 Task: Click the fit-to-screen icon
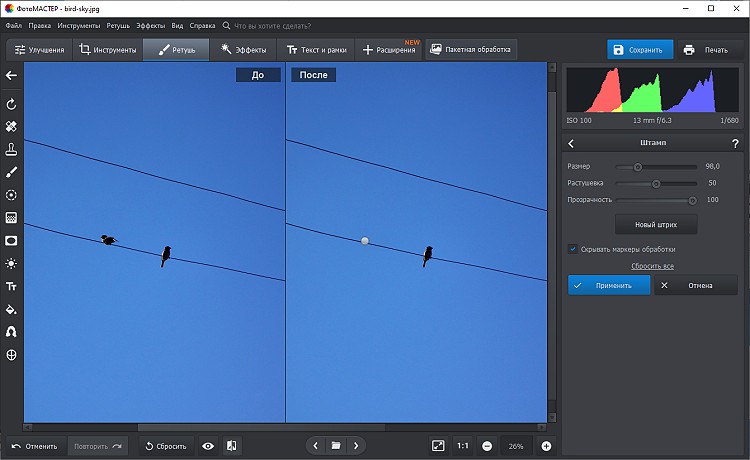pos(438,446)
